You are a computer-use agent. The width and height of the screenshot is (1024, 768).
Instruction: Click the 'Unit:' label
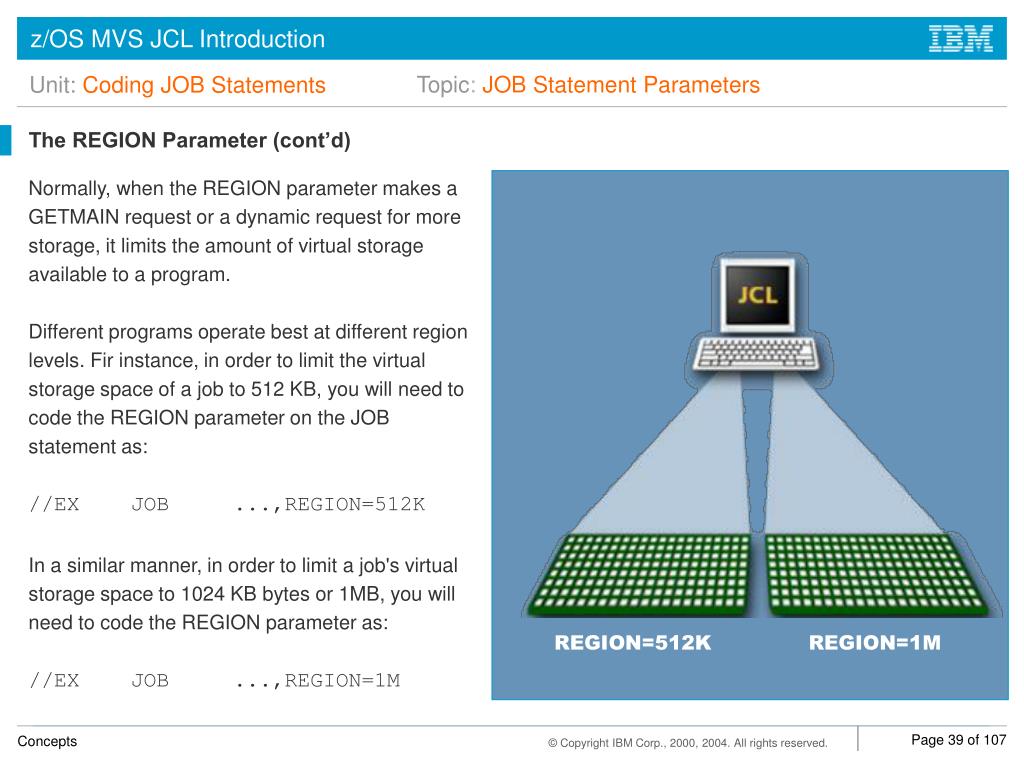pos(53,85)
